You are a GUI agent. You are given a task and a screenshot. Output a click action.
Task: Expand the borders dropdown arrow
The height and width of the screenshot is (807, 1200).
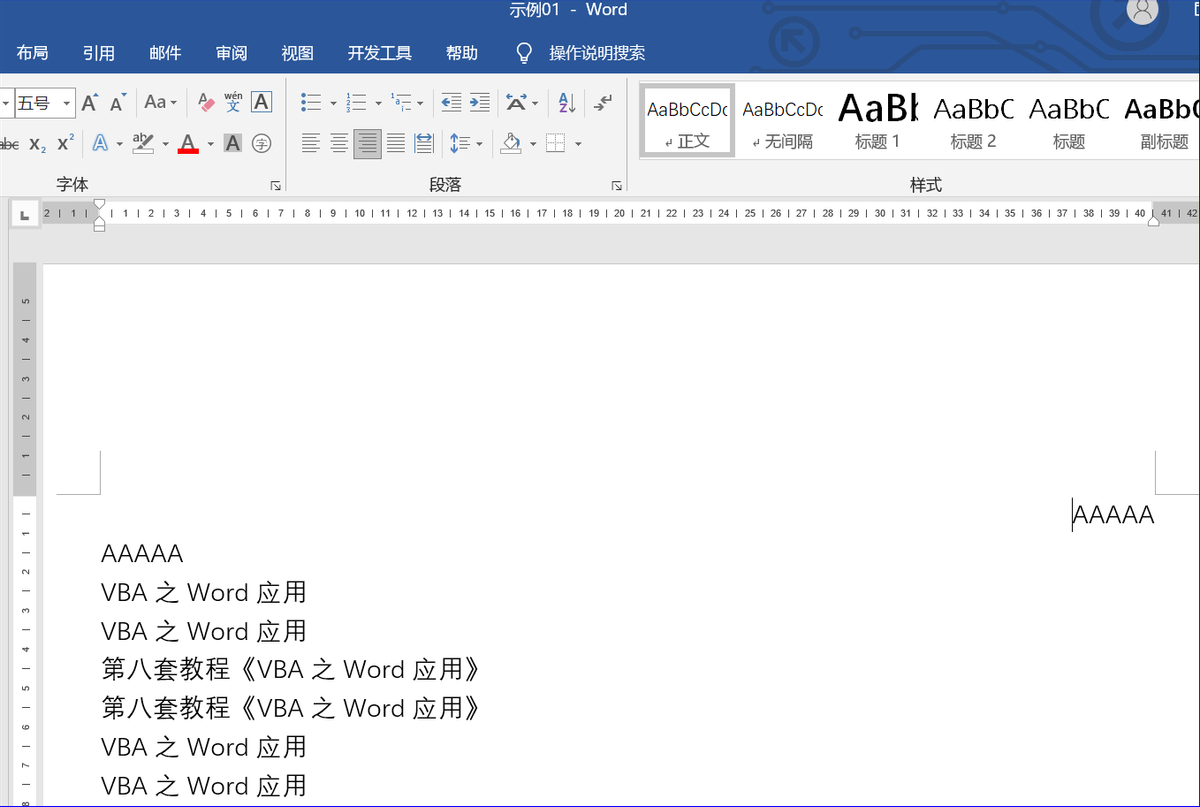(x=576, y=145)
